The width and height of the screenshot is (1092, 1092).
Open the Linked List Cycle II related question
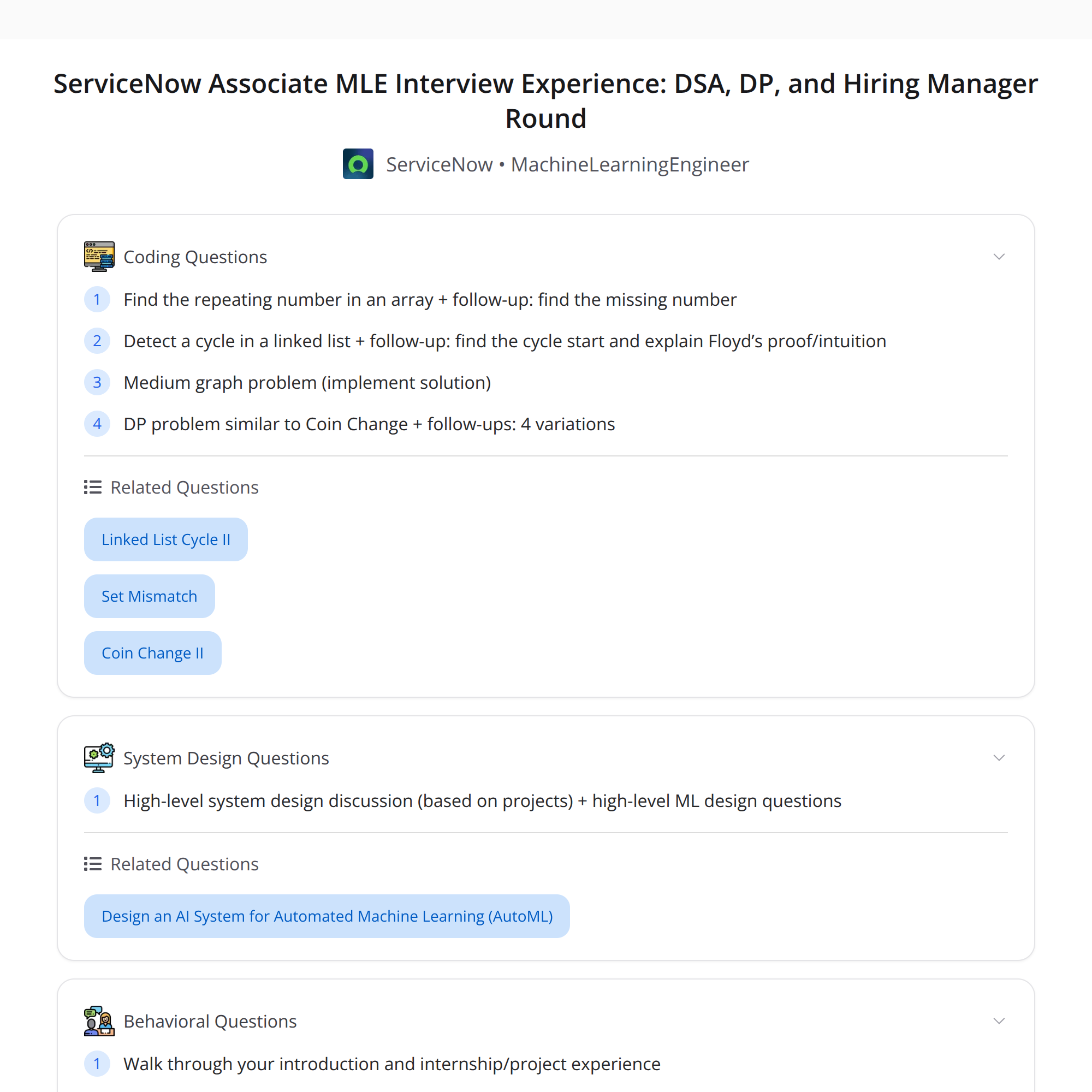pyautogui.click(x=165, y=539)
